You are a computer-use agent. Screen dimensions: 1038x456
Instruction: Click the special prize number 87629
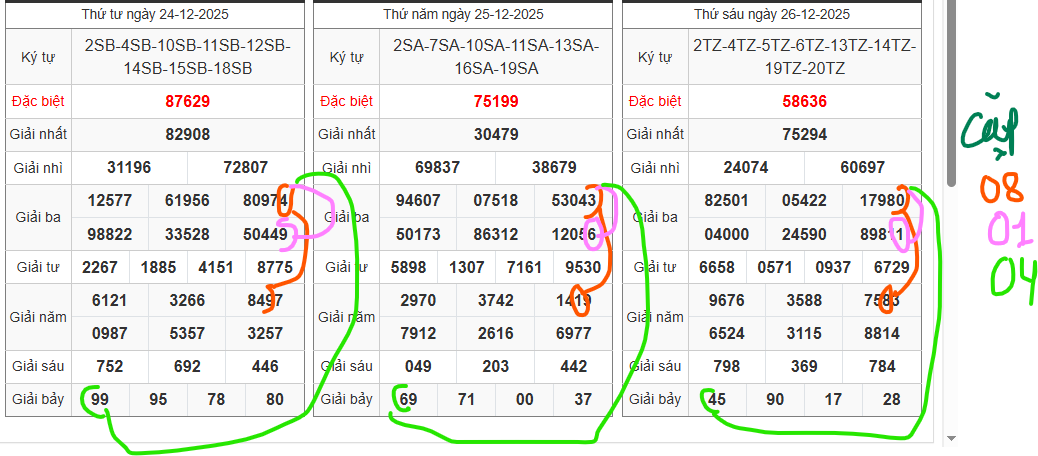[x=187, y=101]
